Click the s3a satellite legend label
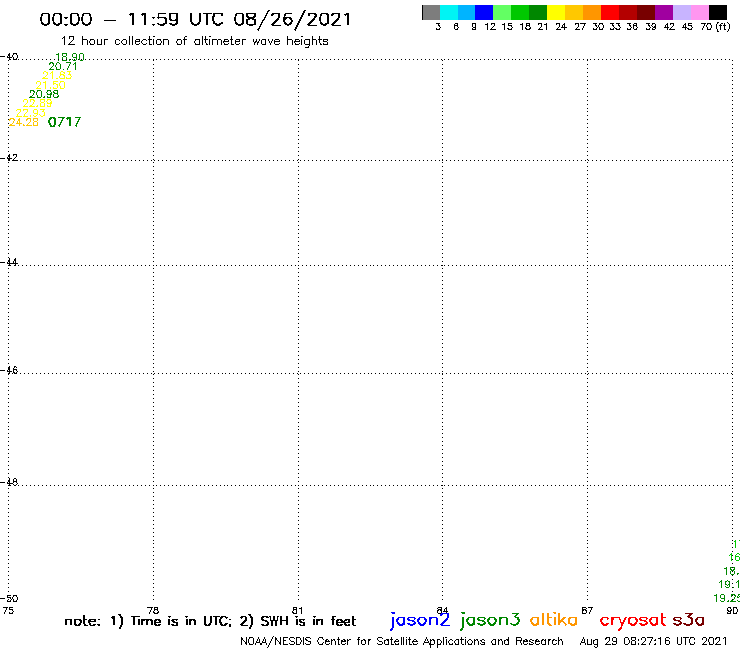 tap(689, 620)
